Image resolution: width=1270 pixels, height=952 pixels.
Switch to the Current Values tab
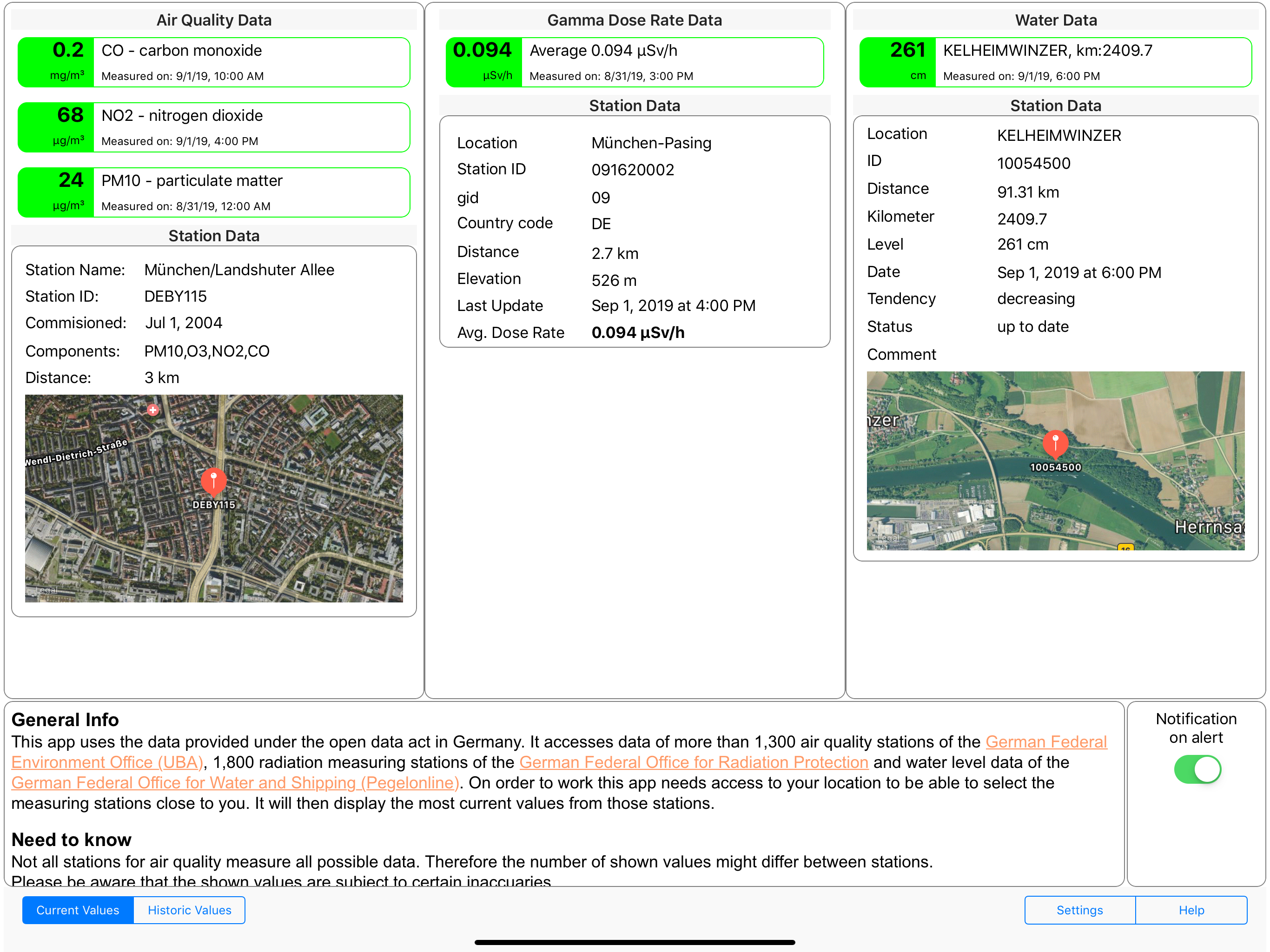coord(78,910)
